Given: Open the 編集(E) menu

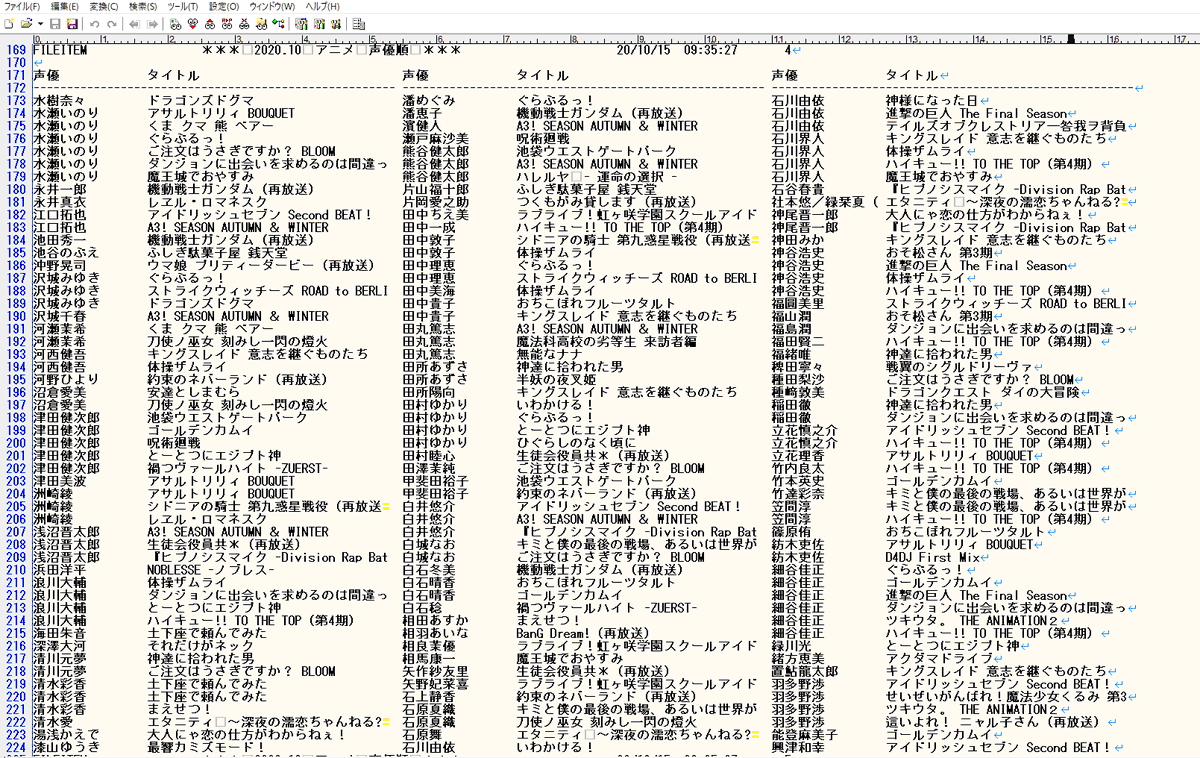Looking at the screenshot, I should tap(64, 6).
